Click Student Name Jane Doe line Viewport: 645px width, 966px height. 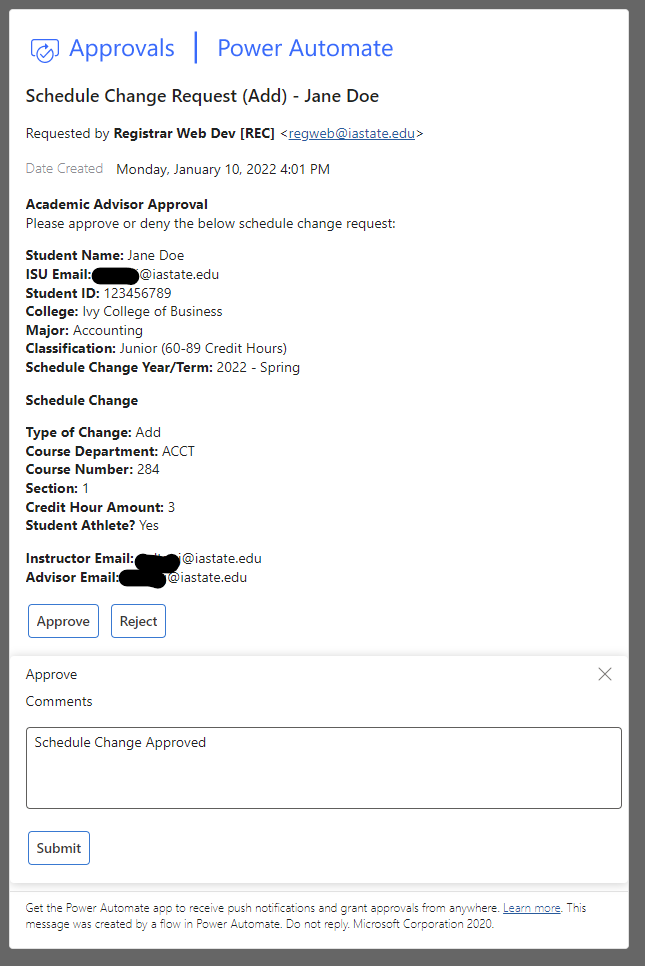105,256
